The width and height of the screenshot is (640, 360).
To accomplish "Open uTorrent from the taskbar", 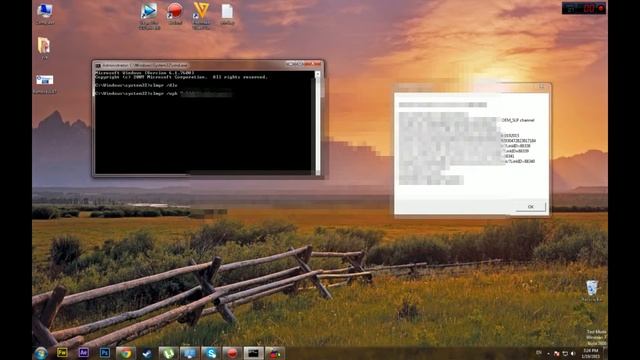I will tap(169, 353).
